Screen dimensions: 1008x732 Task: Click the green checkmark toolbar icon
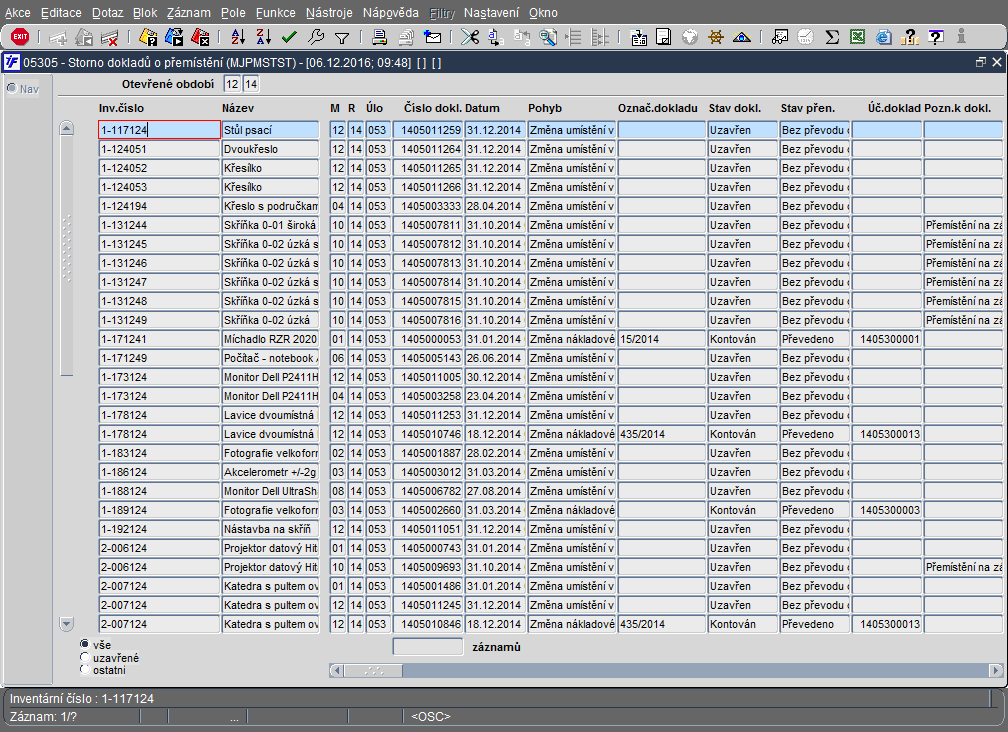[x=290, y=37]
